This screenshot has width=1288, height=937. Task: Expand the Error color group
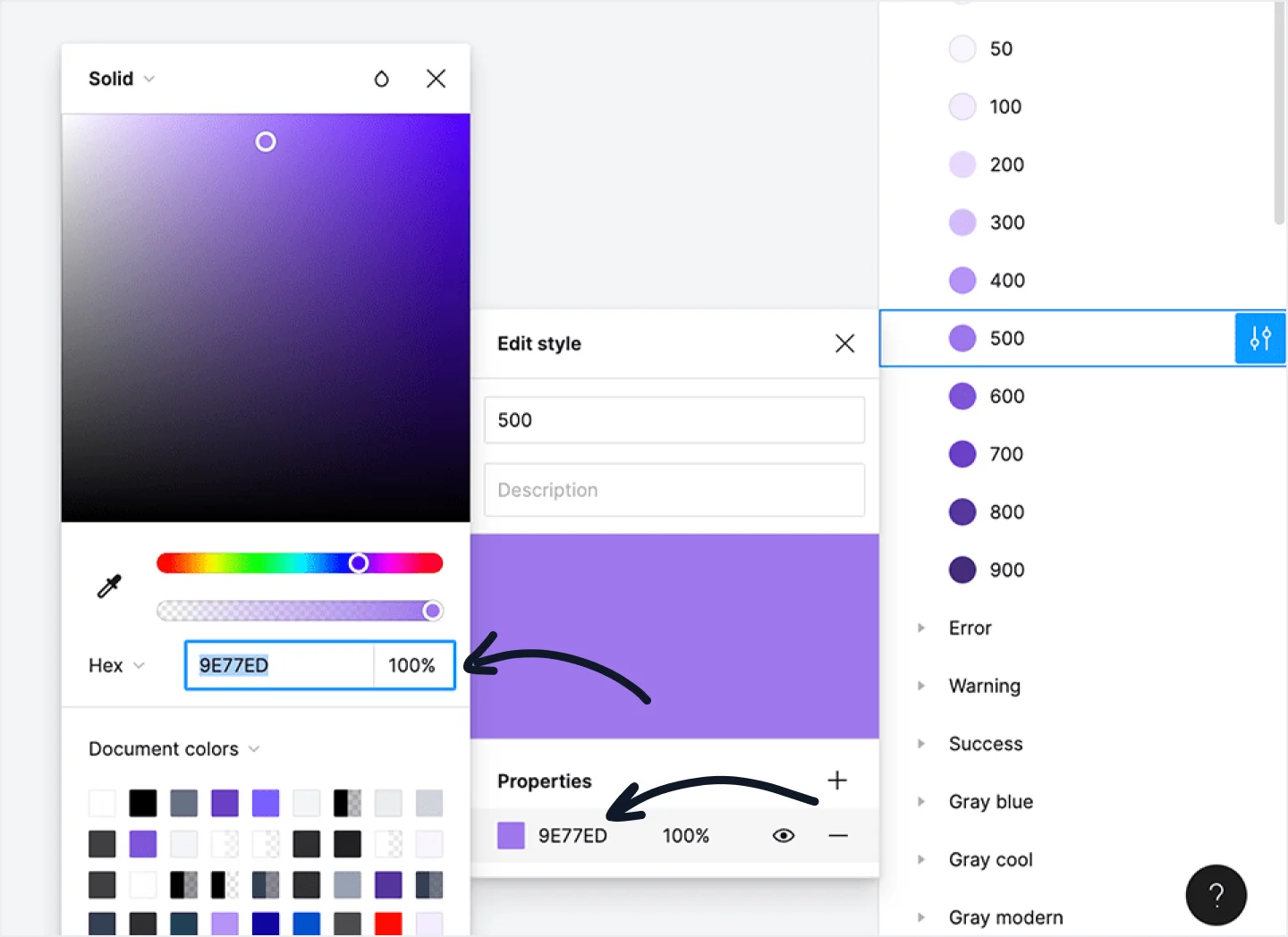[922, 628]
